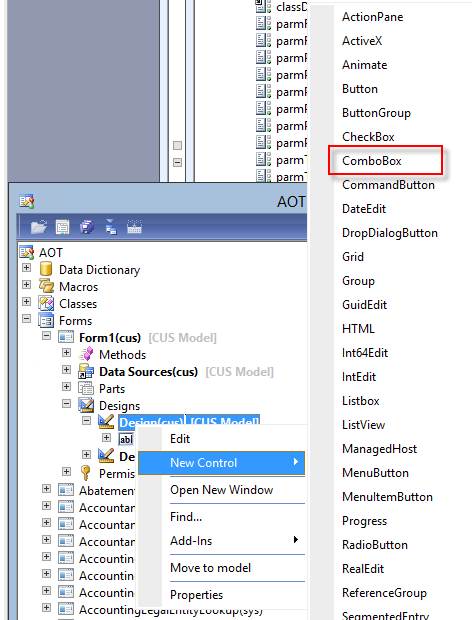
Task: Add a MenuItemButton control
Action: (387, 497)
